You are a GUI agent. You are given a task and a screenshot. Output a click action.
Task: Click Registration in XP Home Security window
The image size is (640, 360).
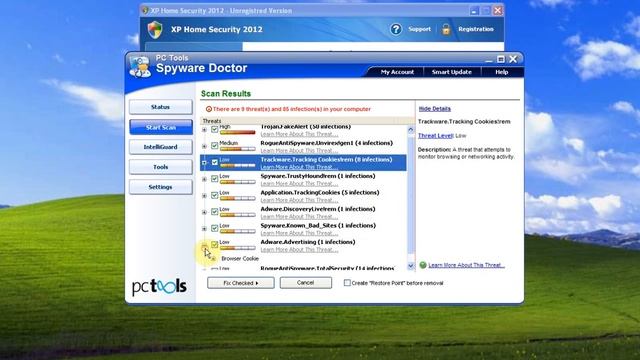[476, 29]
